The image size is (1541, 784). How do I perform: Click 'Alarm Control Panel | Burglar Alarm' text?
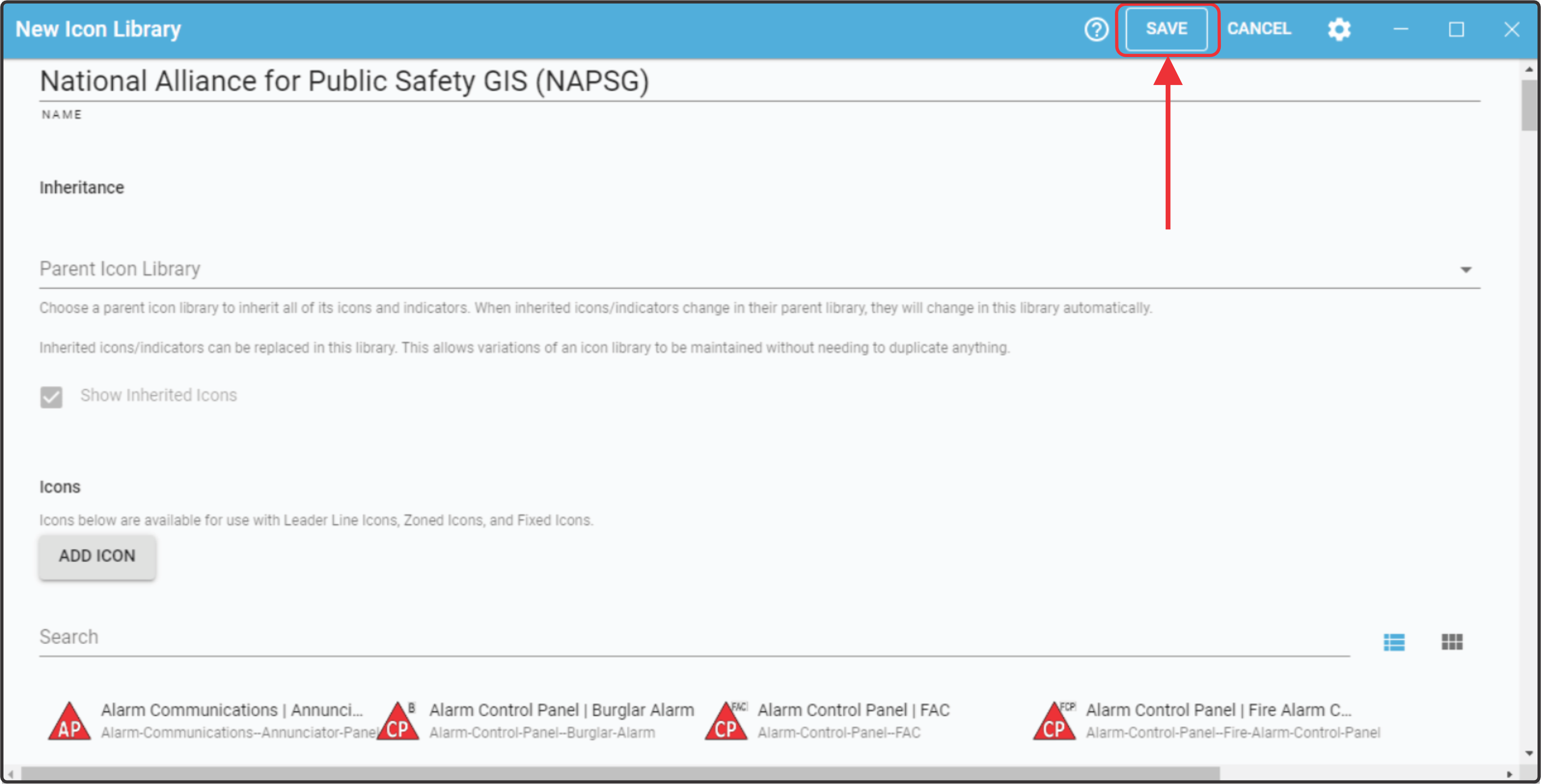click(x=562, y=710)
